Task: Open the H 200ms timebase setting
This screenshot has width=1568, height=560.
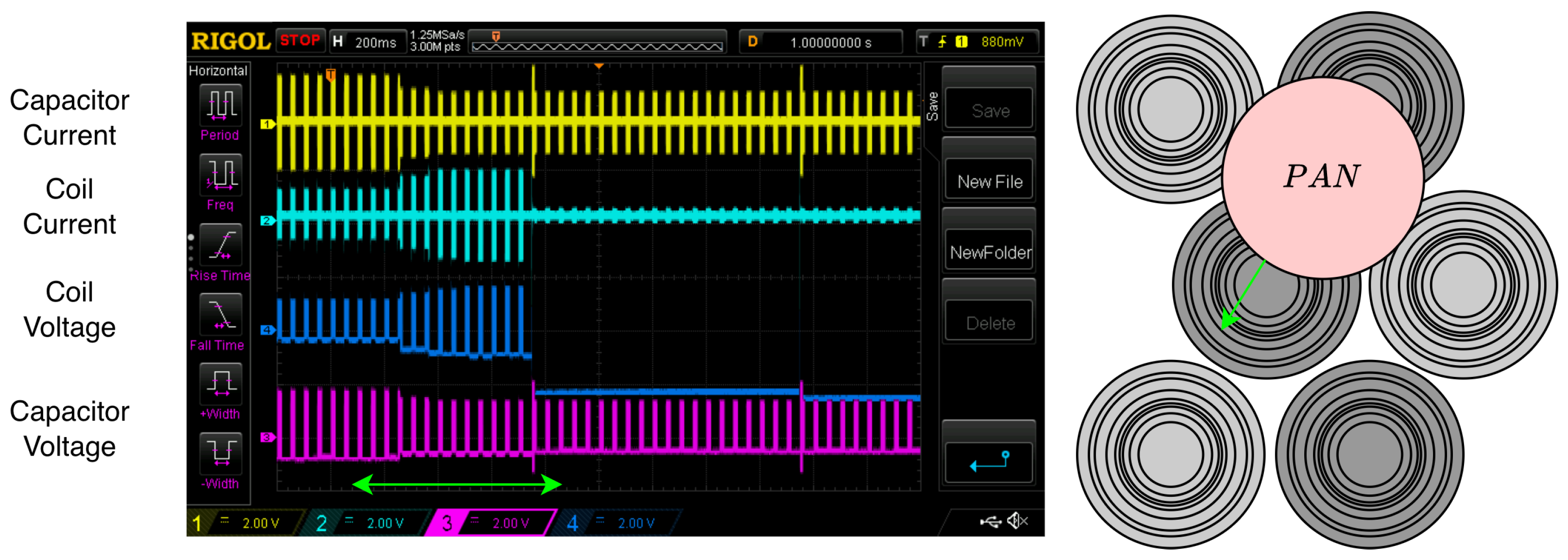Action: point(368,42)
